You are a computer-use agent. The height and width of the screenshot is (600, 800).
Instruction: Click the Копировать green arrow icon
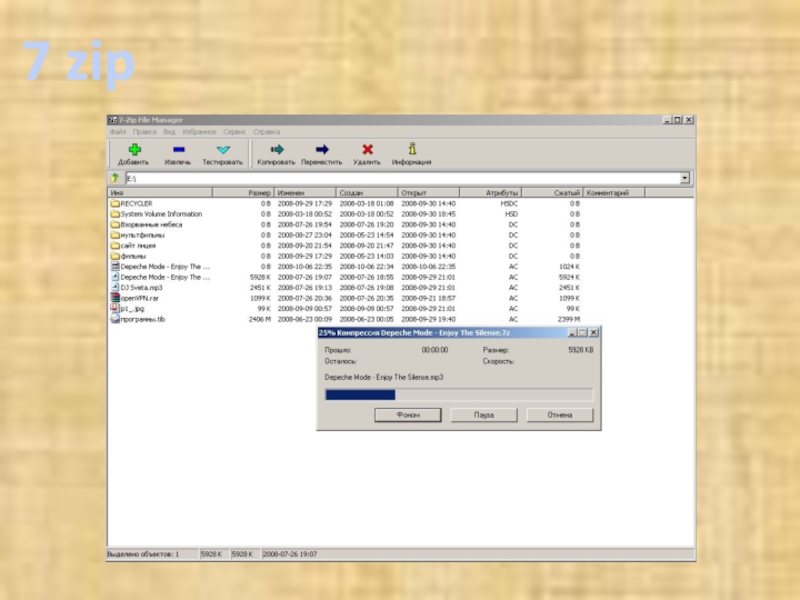click(277, 149)
